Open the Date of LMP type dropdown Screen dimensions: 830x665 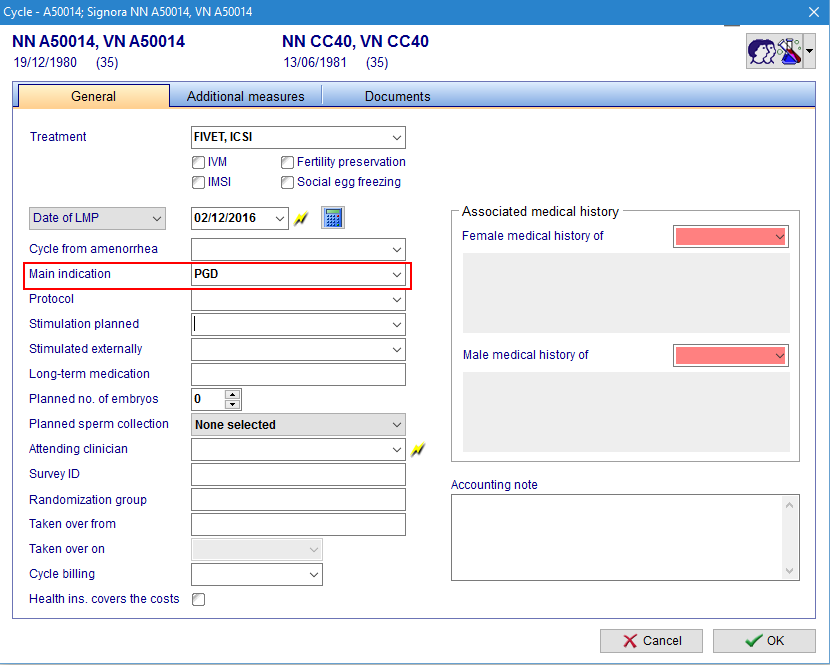pyautogui.click(x=97, y=218)
